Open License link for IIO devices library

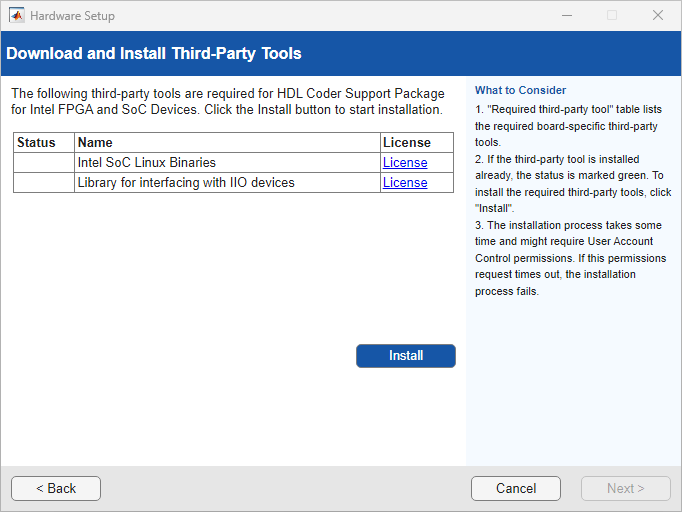[x=405, y=183]
